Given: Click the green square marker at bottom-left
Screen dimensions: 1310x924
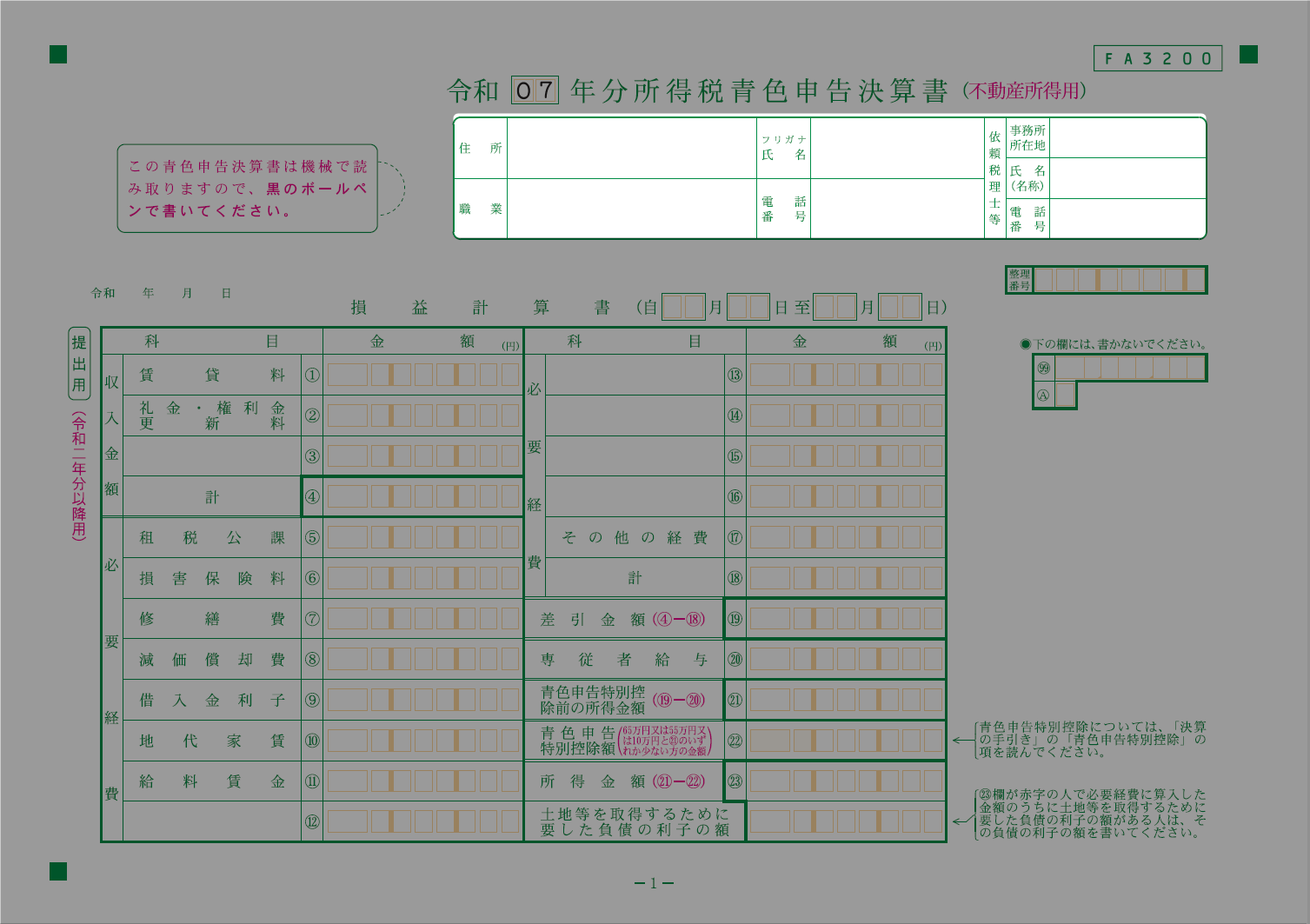Looking at the screenshot, I should (58, 871).
